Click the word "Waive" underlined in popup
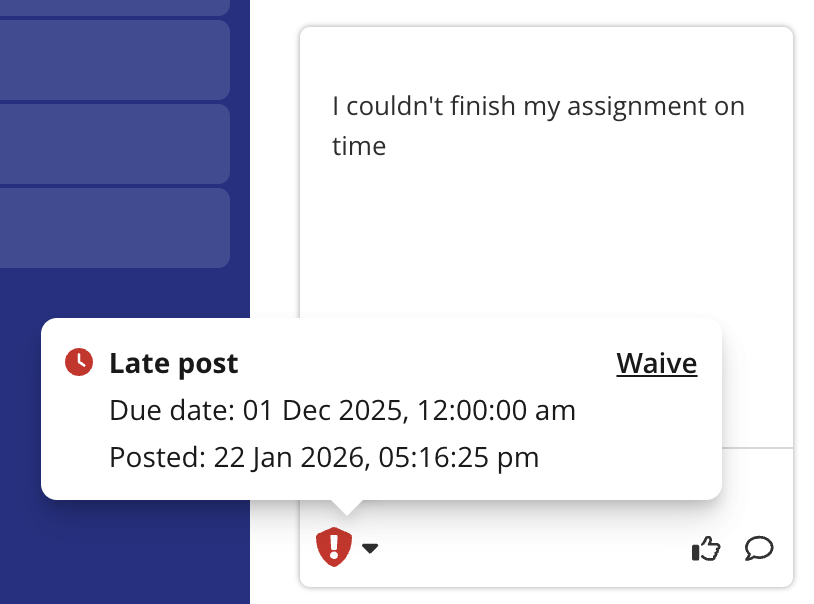Screen dimensions: 814x604 [x=656, y=363]
